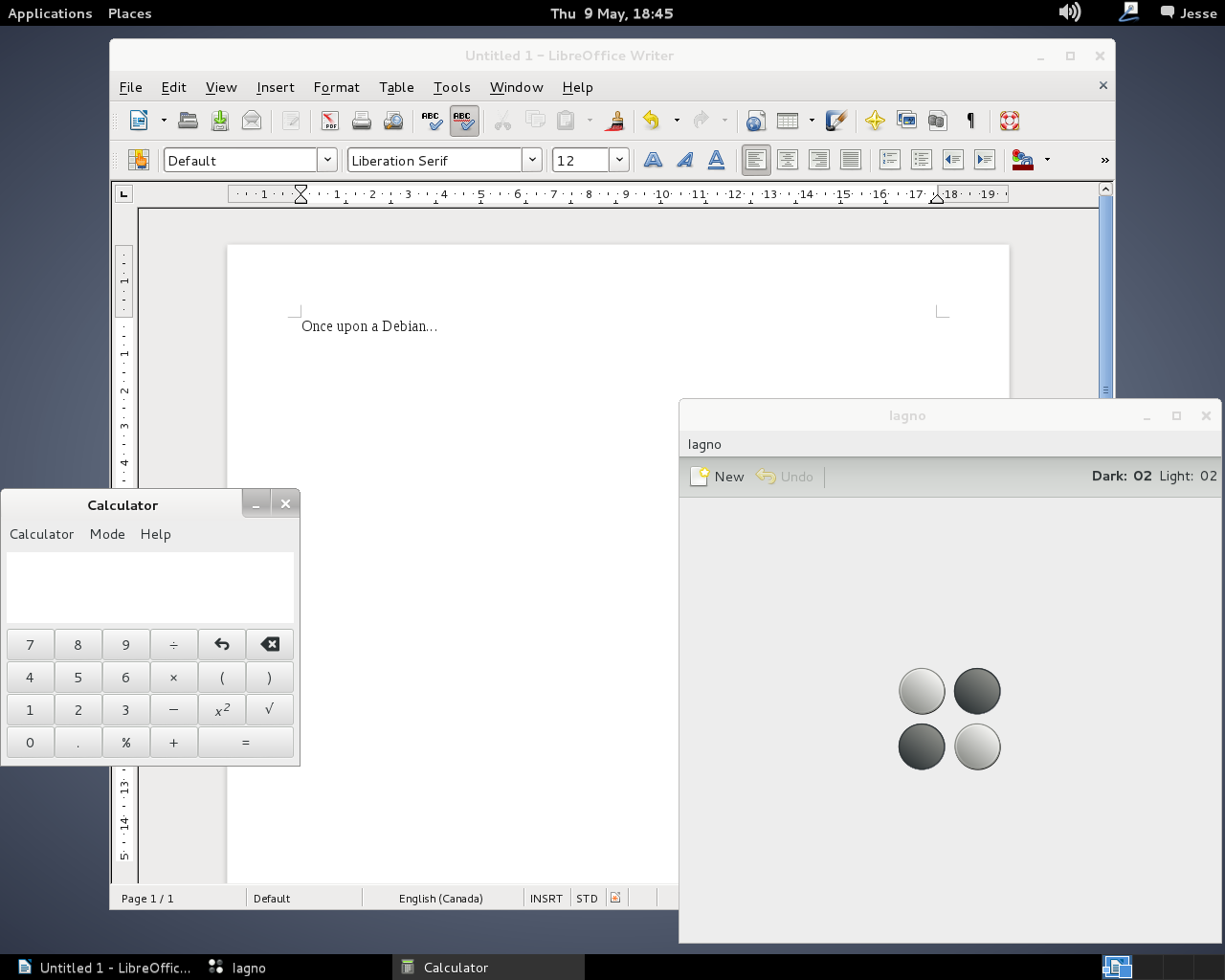Click the equals button in Calculator

pyautogui.click(x=246, y=742)
